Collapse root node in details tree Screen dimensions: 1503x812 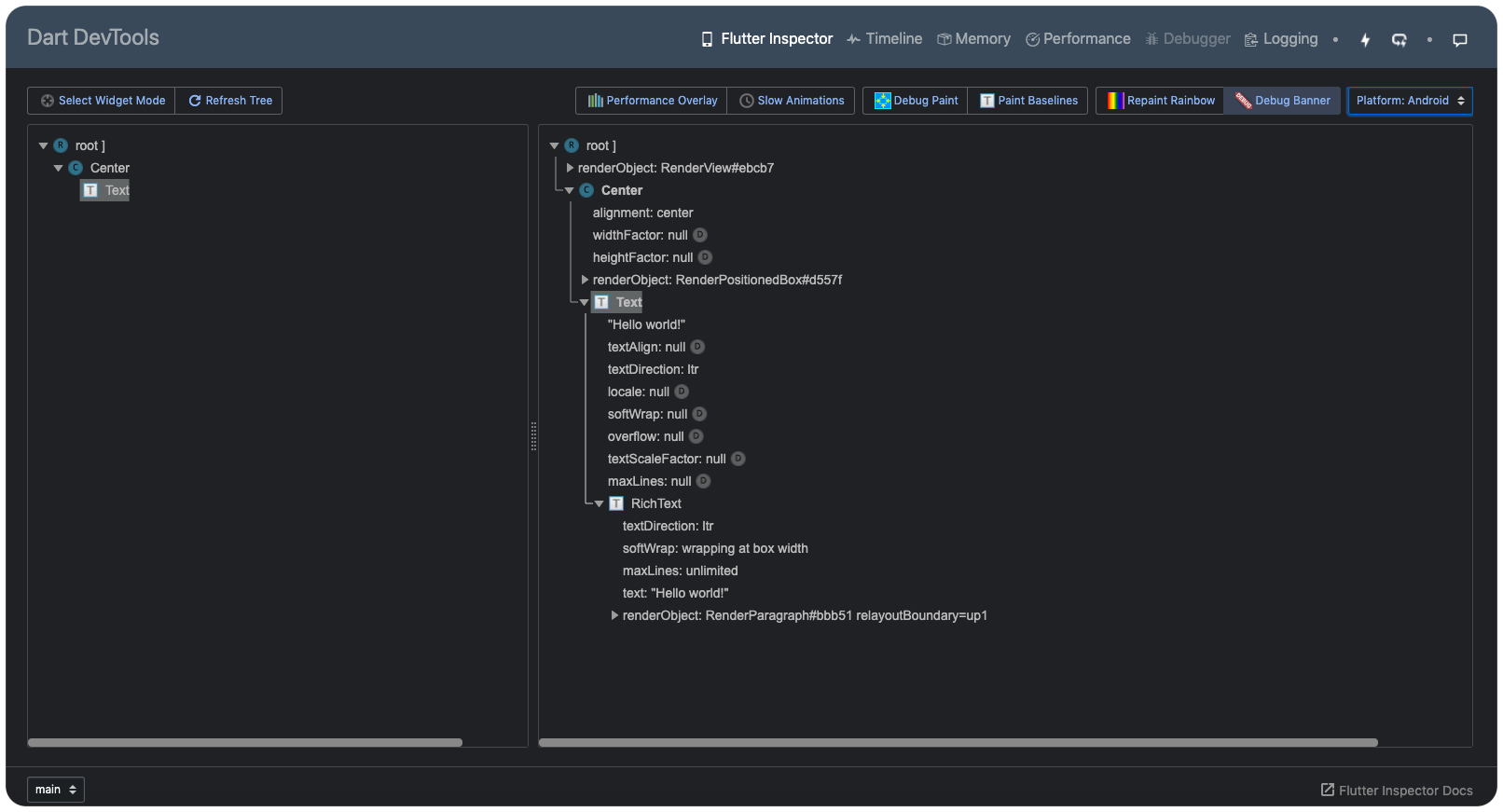pyautogui.click(x=554, y=145)
